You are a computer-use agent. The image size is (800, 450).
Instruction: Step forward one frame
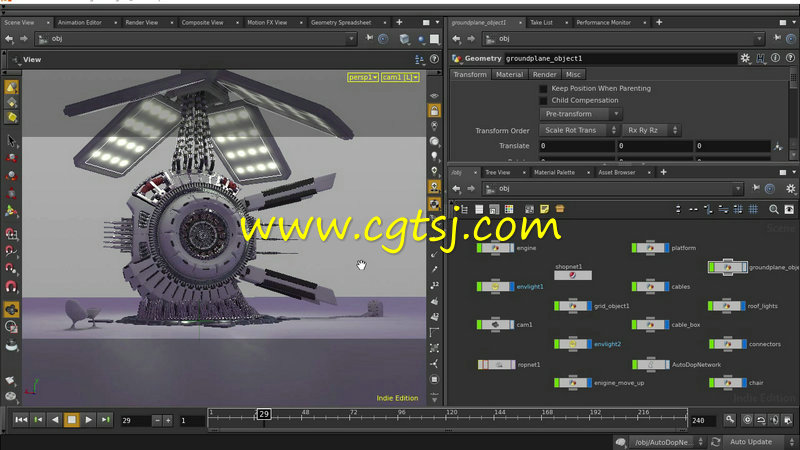pos(105,420)
